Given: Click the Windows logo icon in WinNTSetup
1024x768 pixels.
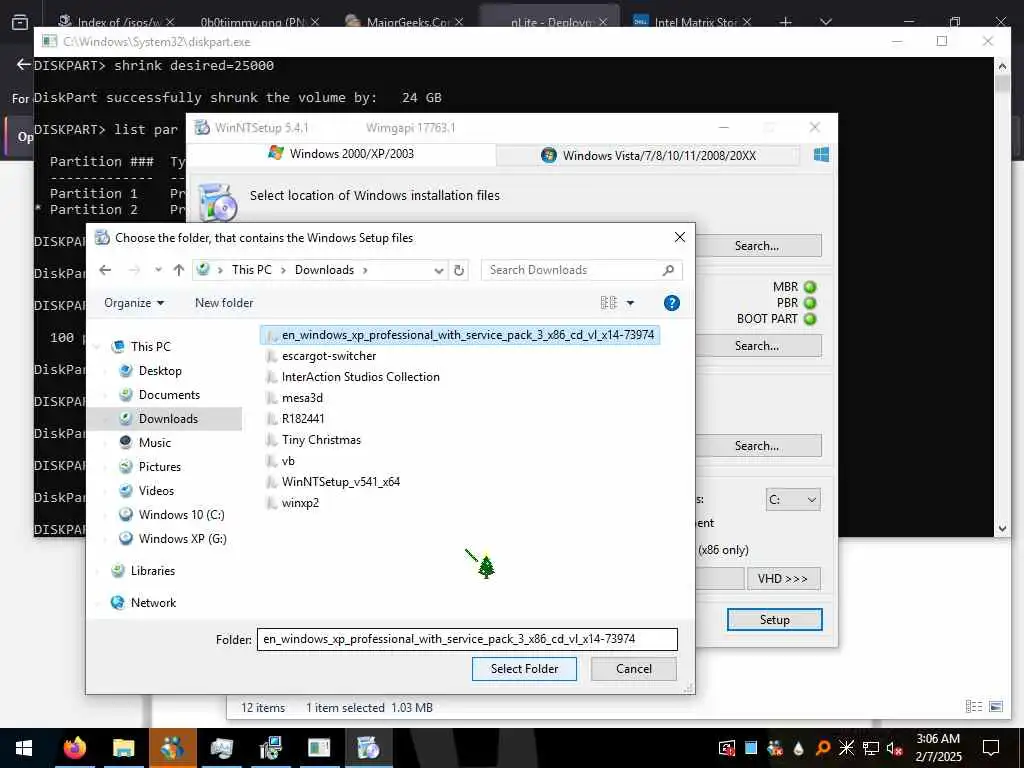Looking at the screenshot, I should pyautogui.click(x=821, y=155).
